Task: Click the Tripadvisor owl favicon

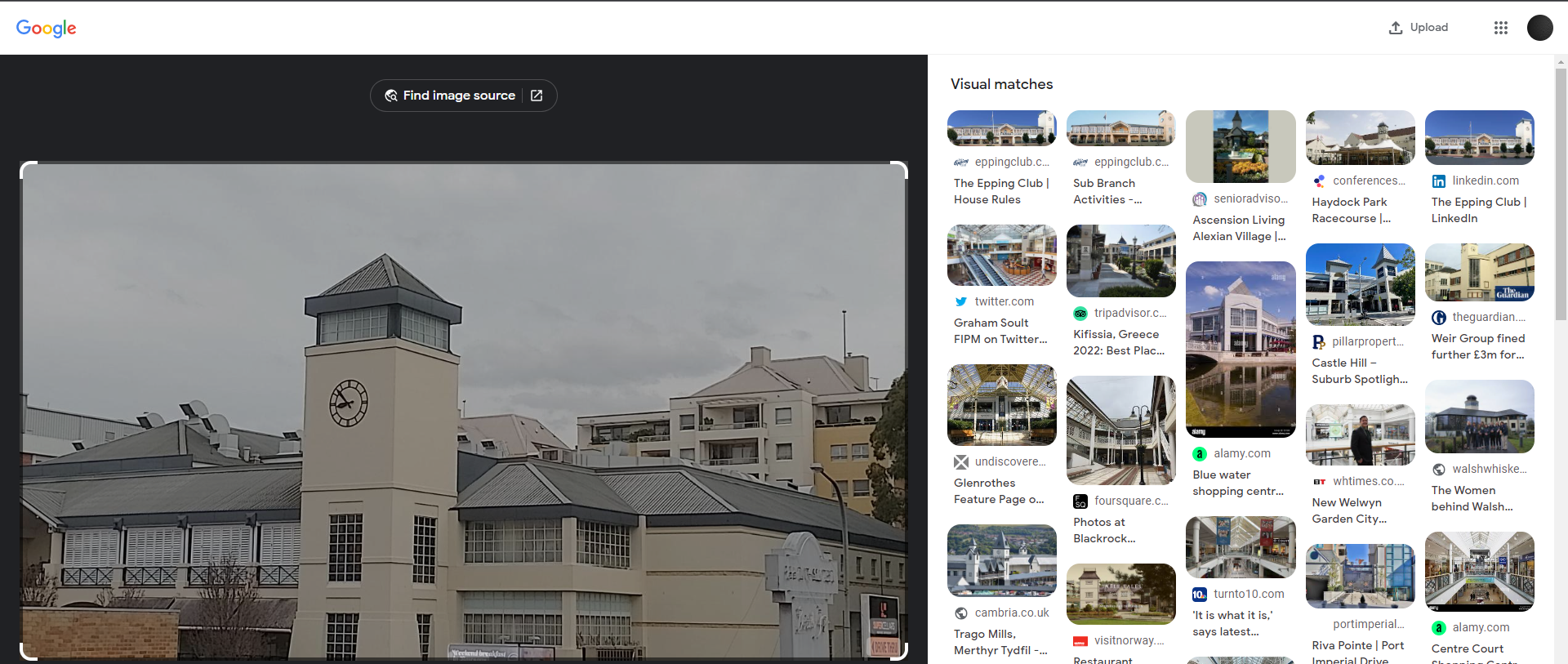Action: pyautogui.click(x=1080, y=313)
